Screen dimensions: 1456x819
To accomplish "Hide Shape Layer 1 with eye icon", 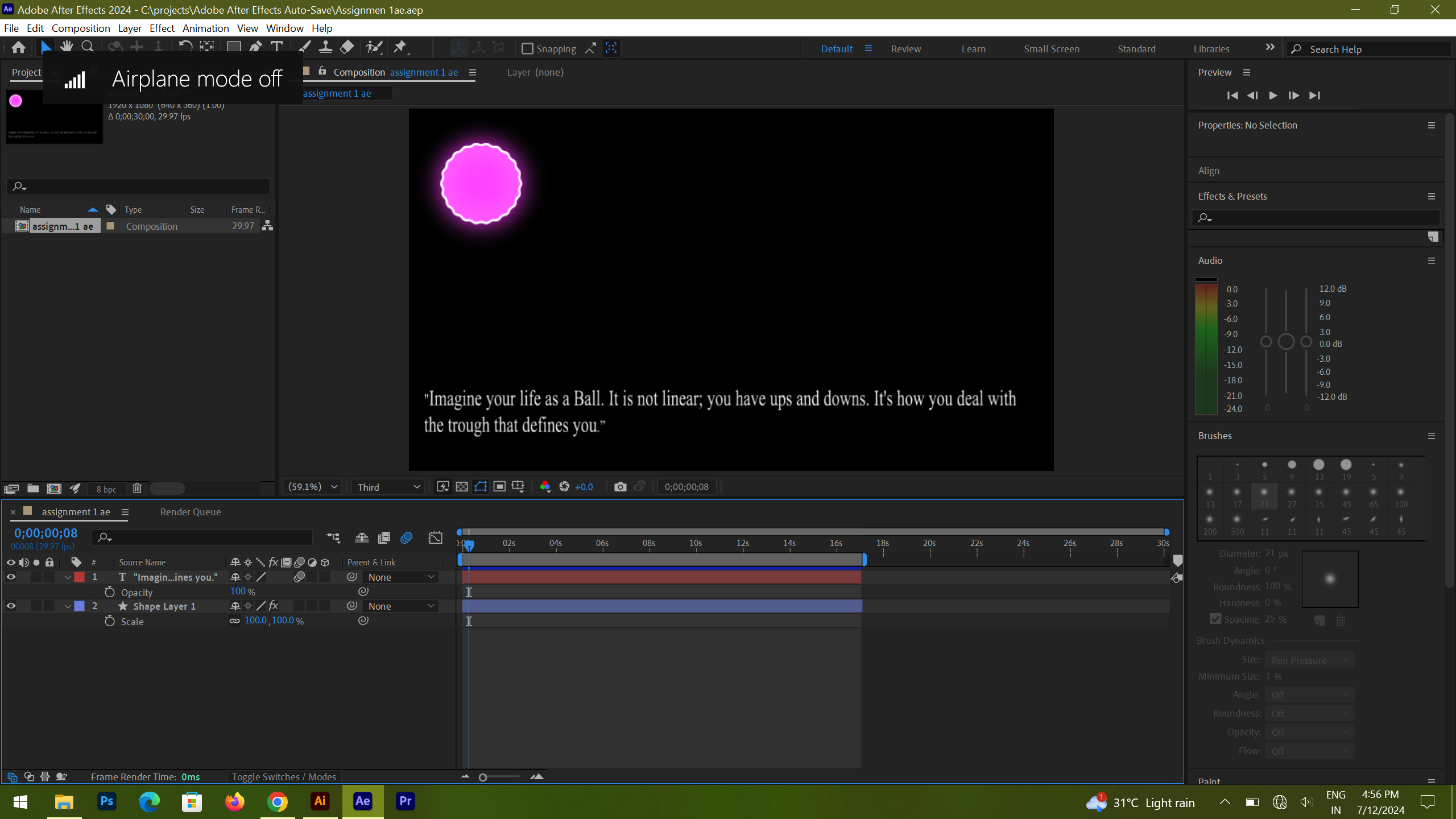I will click(x=11, y=606).
